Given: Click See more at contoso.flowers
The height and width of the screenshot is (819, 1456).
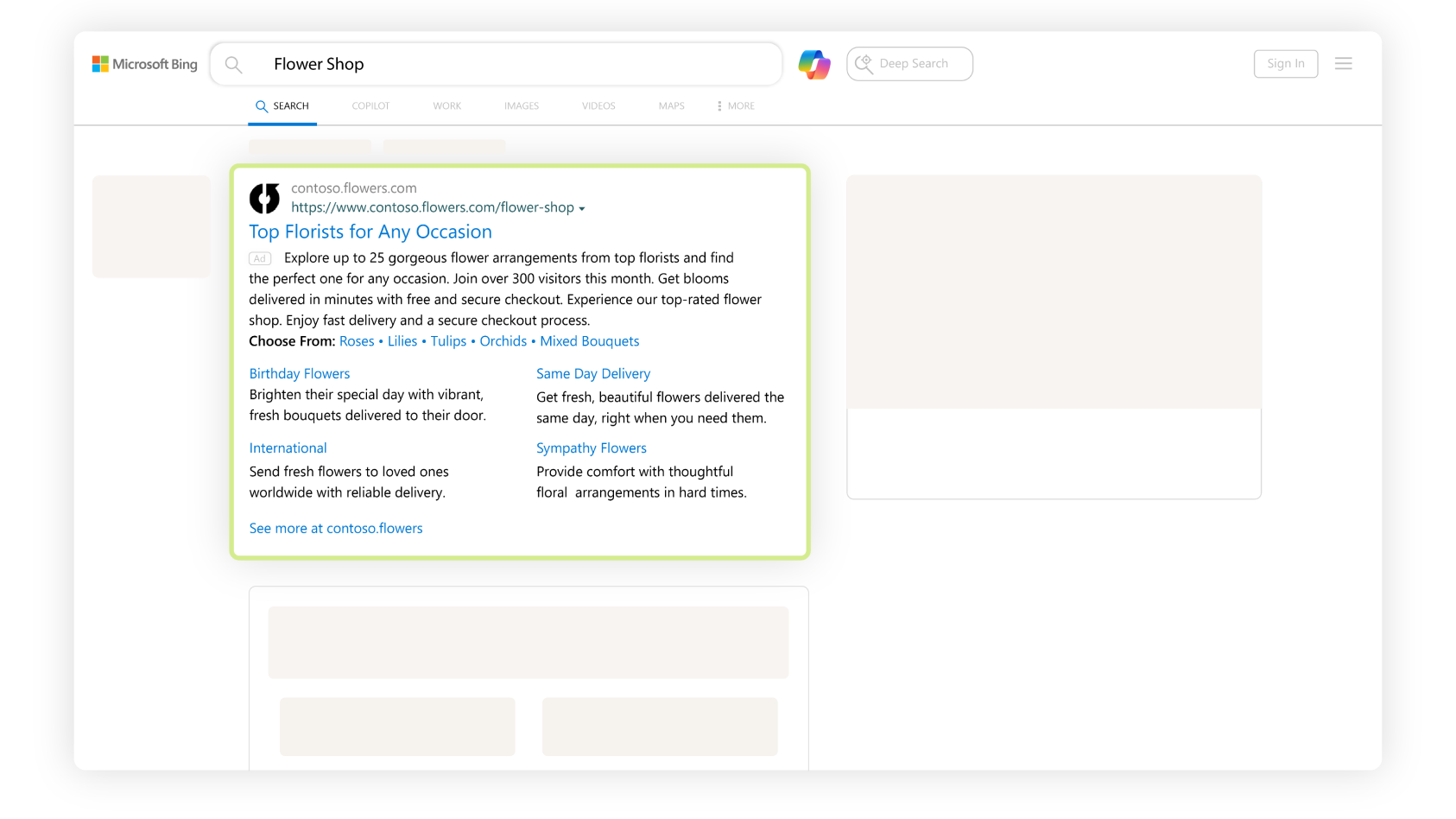Looking at the screenshot, I should [x=336, y=528].
